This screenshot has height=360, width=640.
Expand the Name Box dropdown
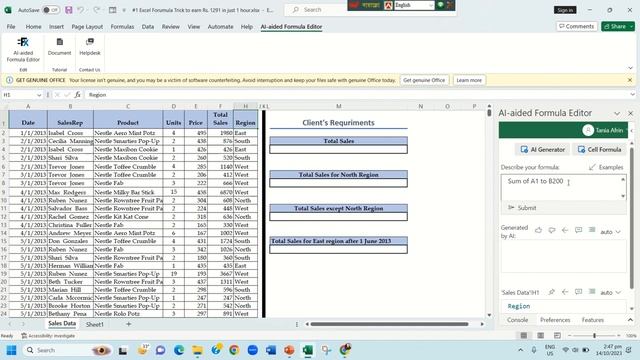point(39,95)
